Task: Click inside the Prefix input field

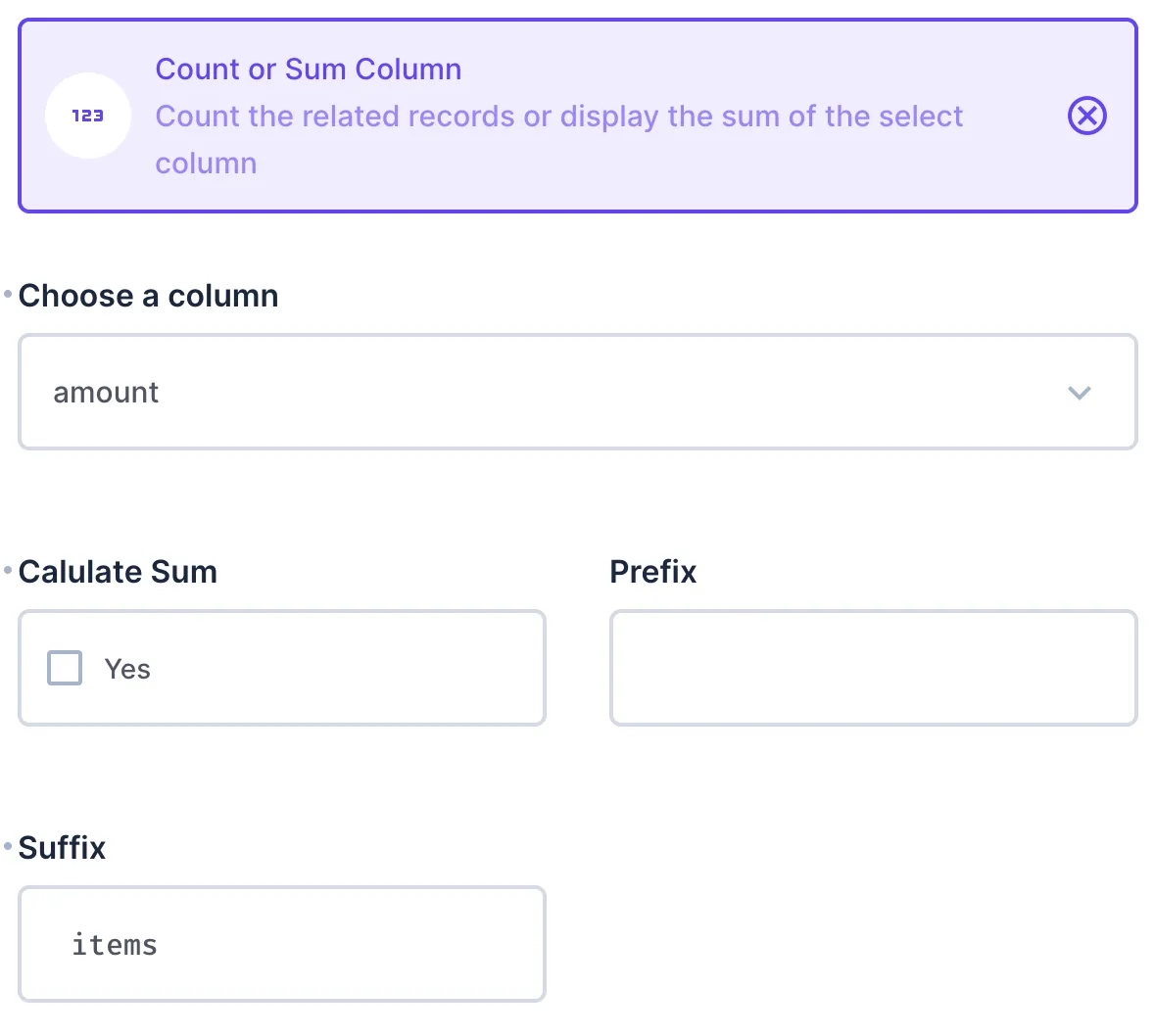Action: 873,668
